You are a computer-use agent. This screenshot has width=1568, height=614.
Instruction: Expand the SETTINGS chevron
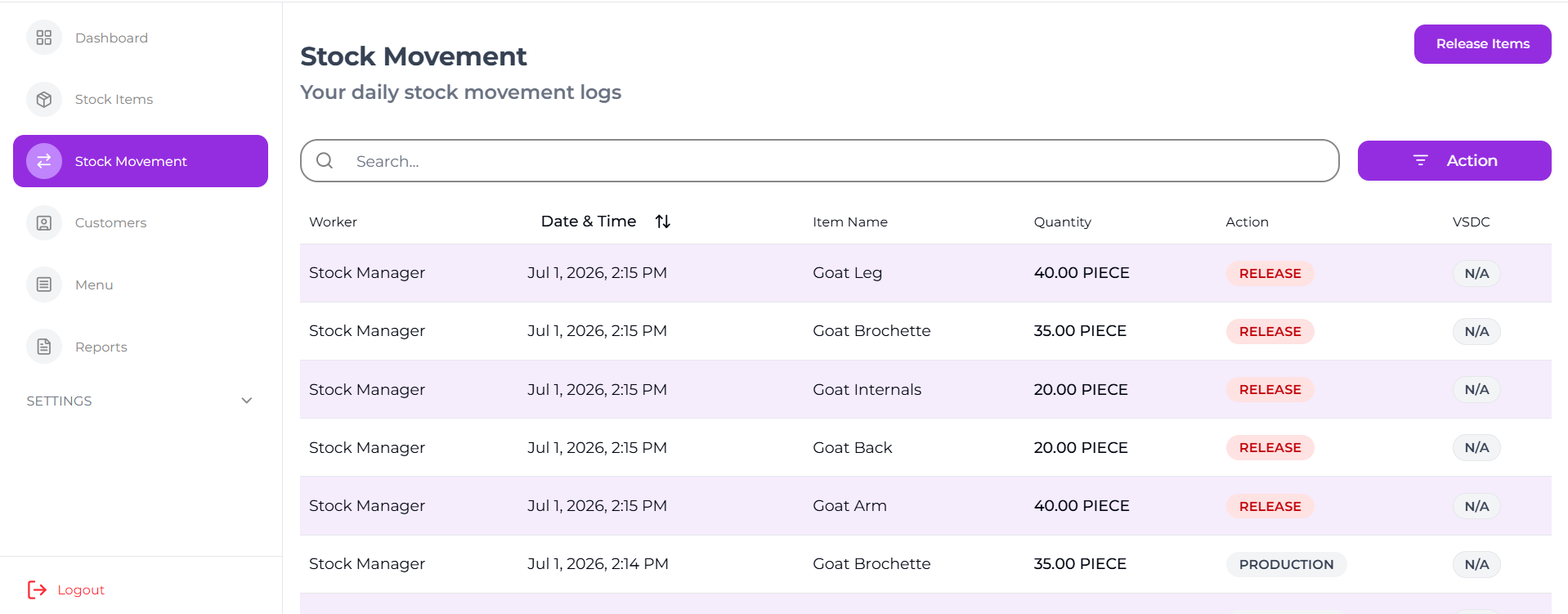(247, 401)
